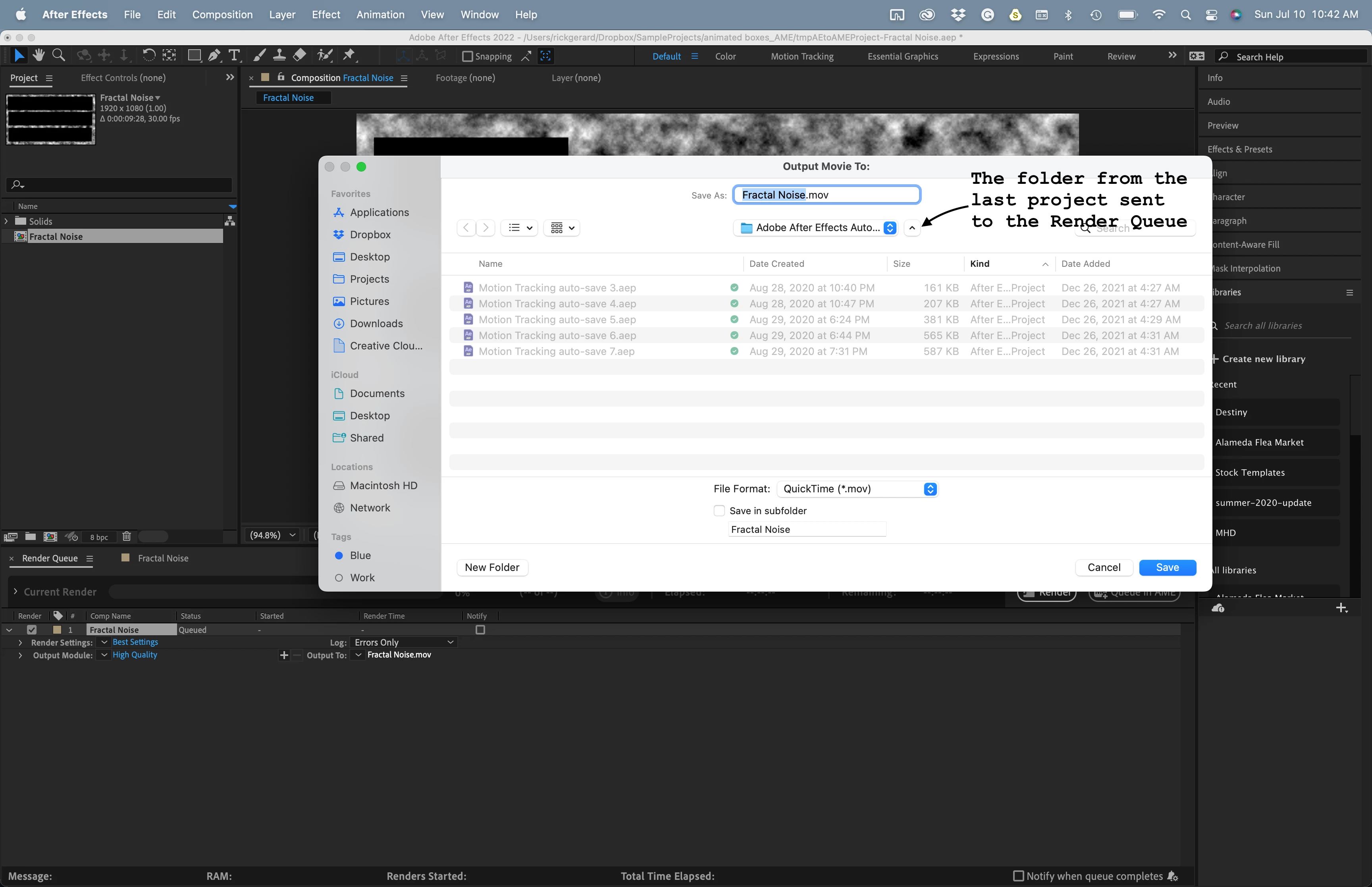Viewport: 1372px width, 887px height.
Task: Select the Brush tool
Action: (x=260, y=55)
